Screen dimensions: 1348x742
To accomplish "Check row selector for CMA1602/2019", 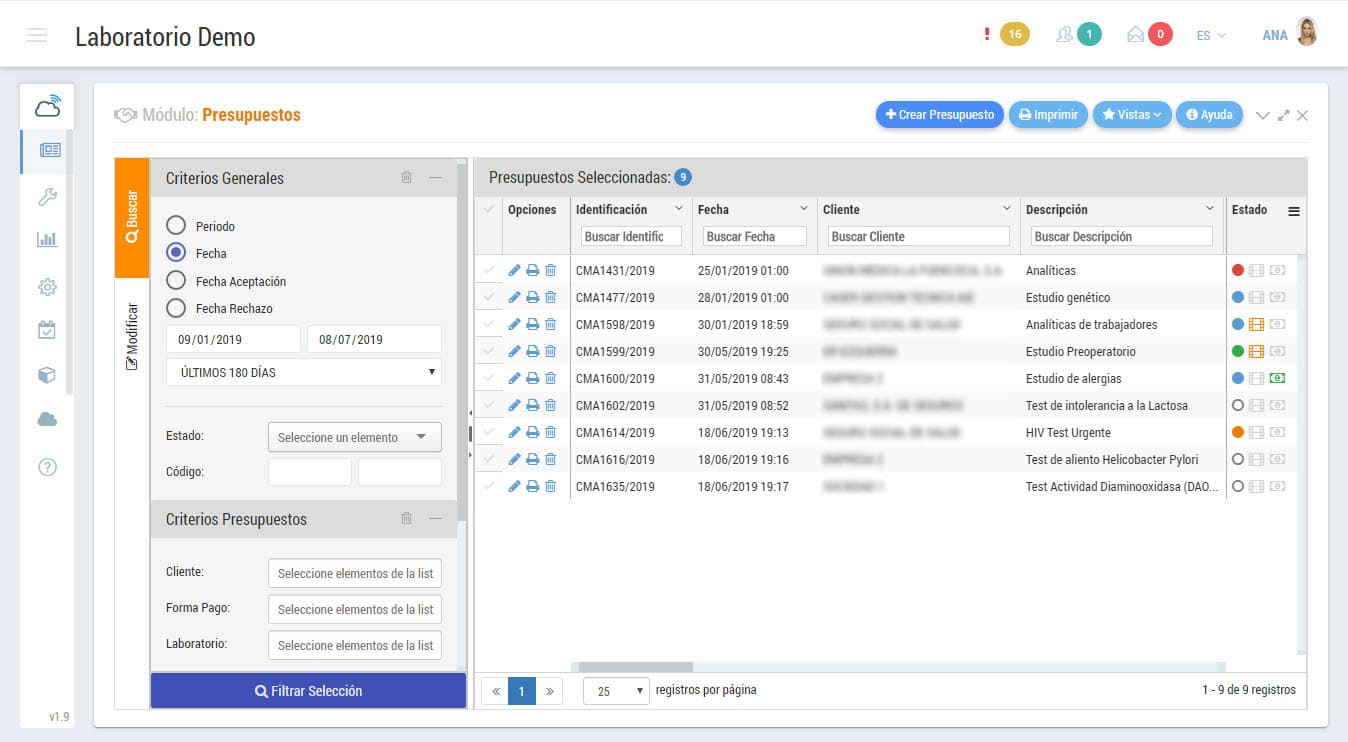I will click(x=488, y=405).
